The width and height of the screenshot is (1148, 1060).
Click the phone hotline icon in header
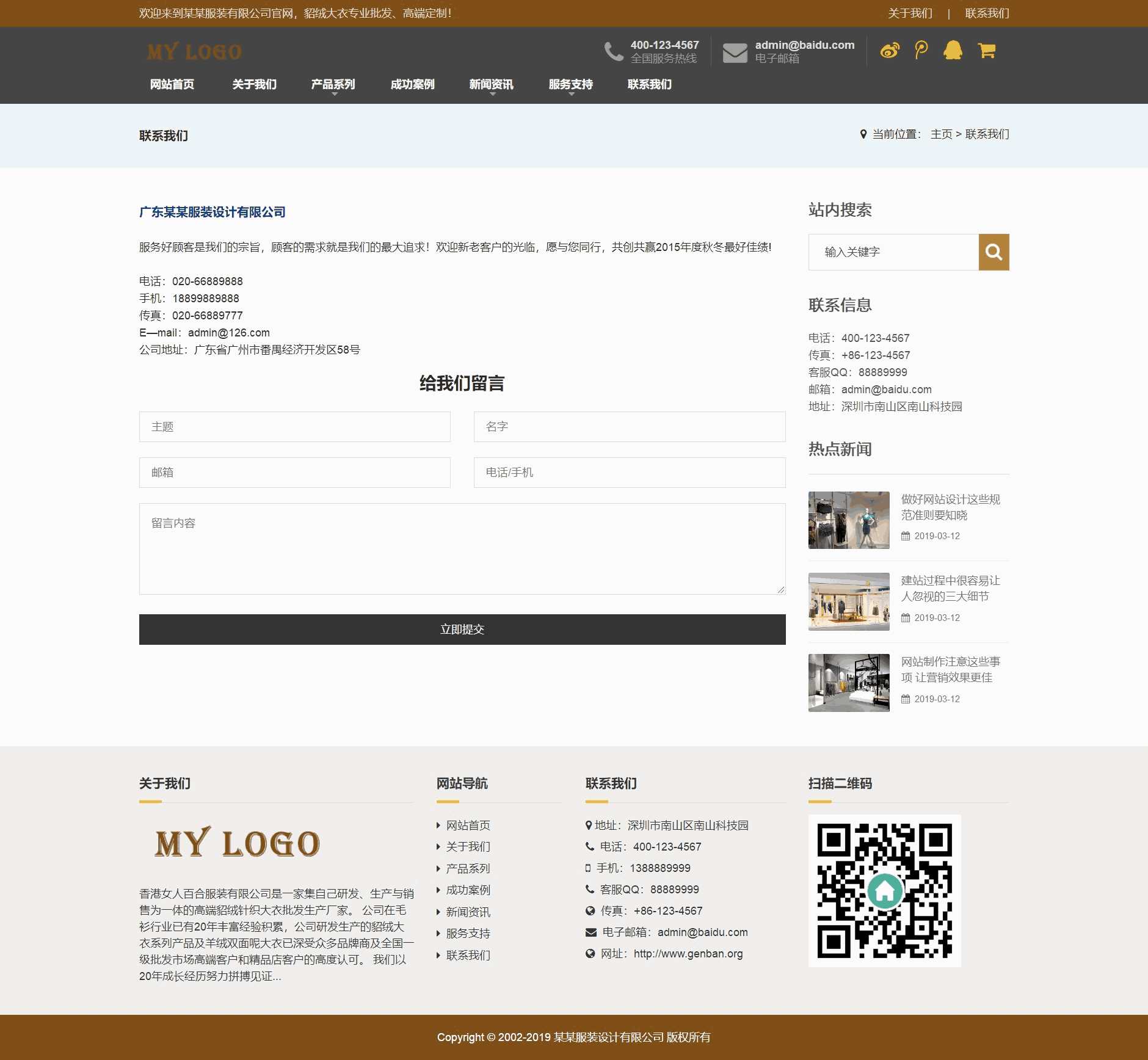tap(613, 52)
